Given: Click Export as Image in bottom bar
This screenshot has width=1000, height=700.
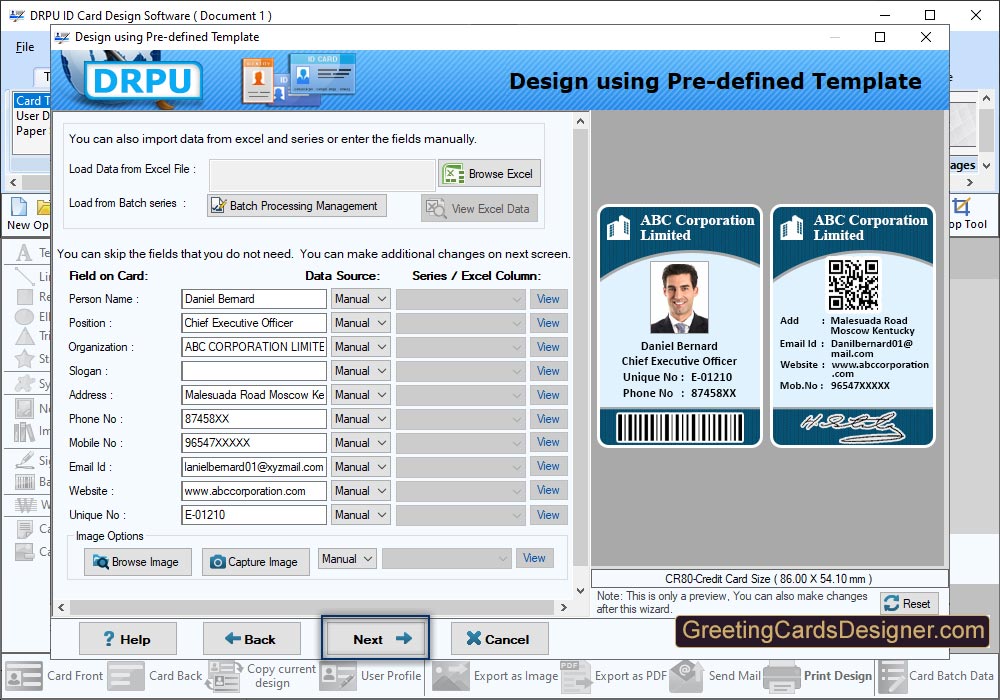Looking at the screenshot, I should [495, 676].
